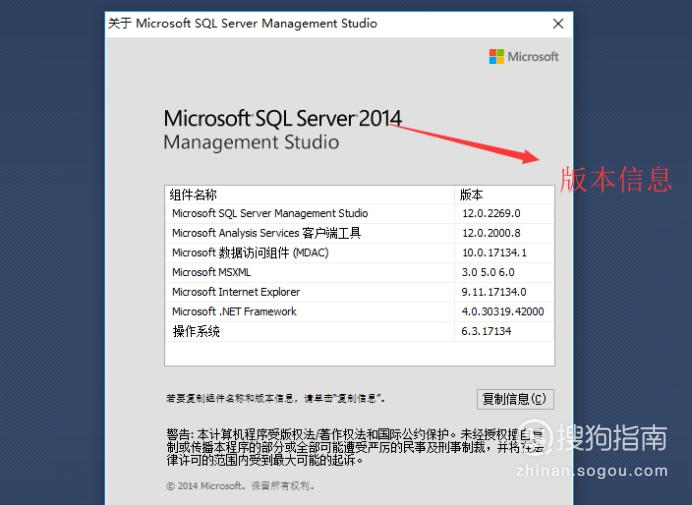Click the 复制信息(C) button

tap(515, 399)
